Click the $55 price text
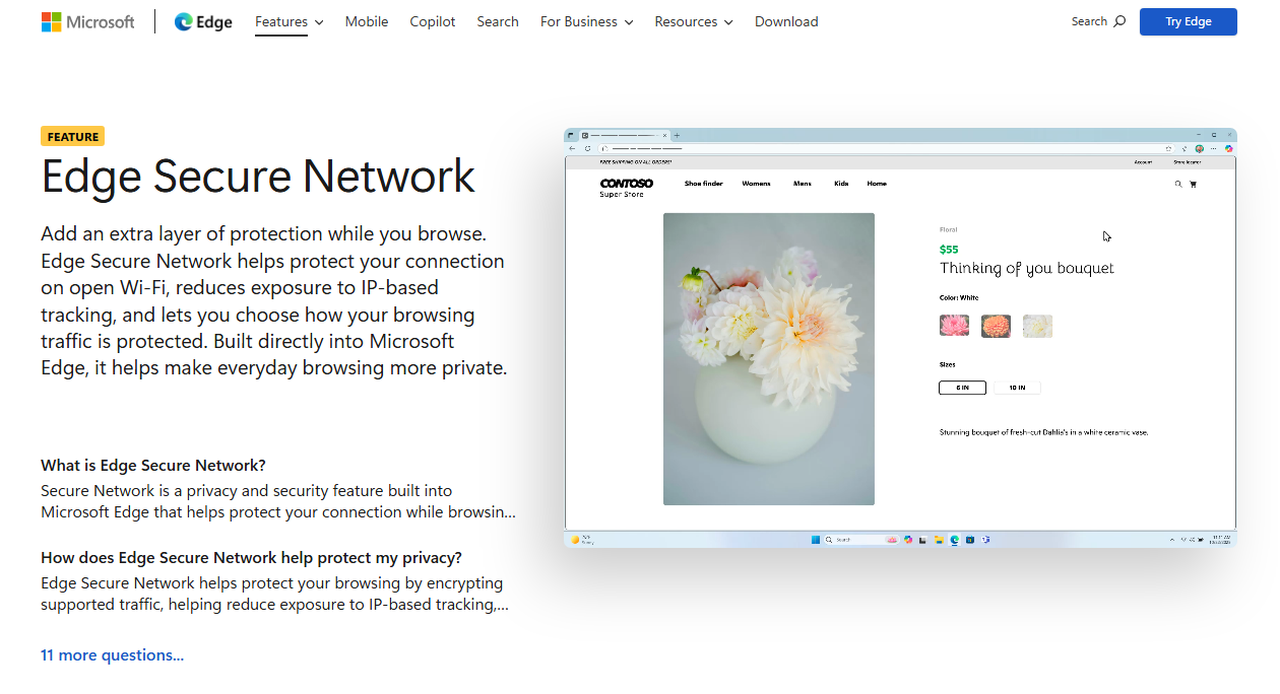This screenshot has height=694, width=1280. 949,249
